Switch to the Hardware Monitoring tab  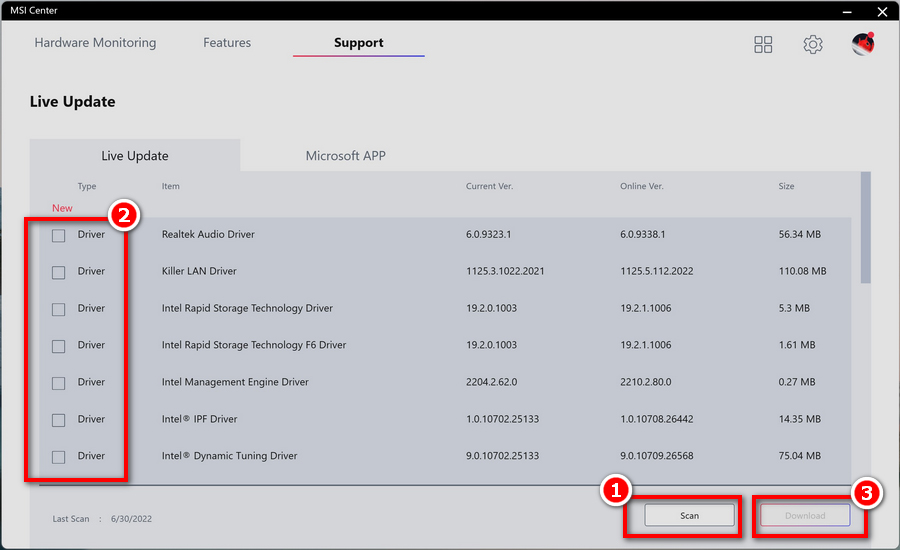[95, 42]
